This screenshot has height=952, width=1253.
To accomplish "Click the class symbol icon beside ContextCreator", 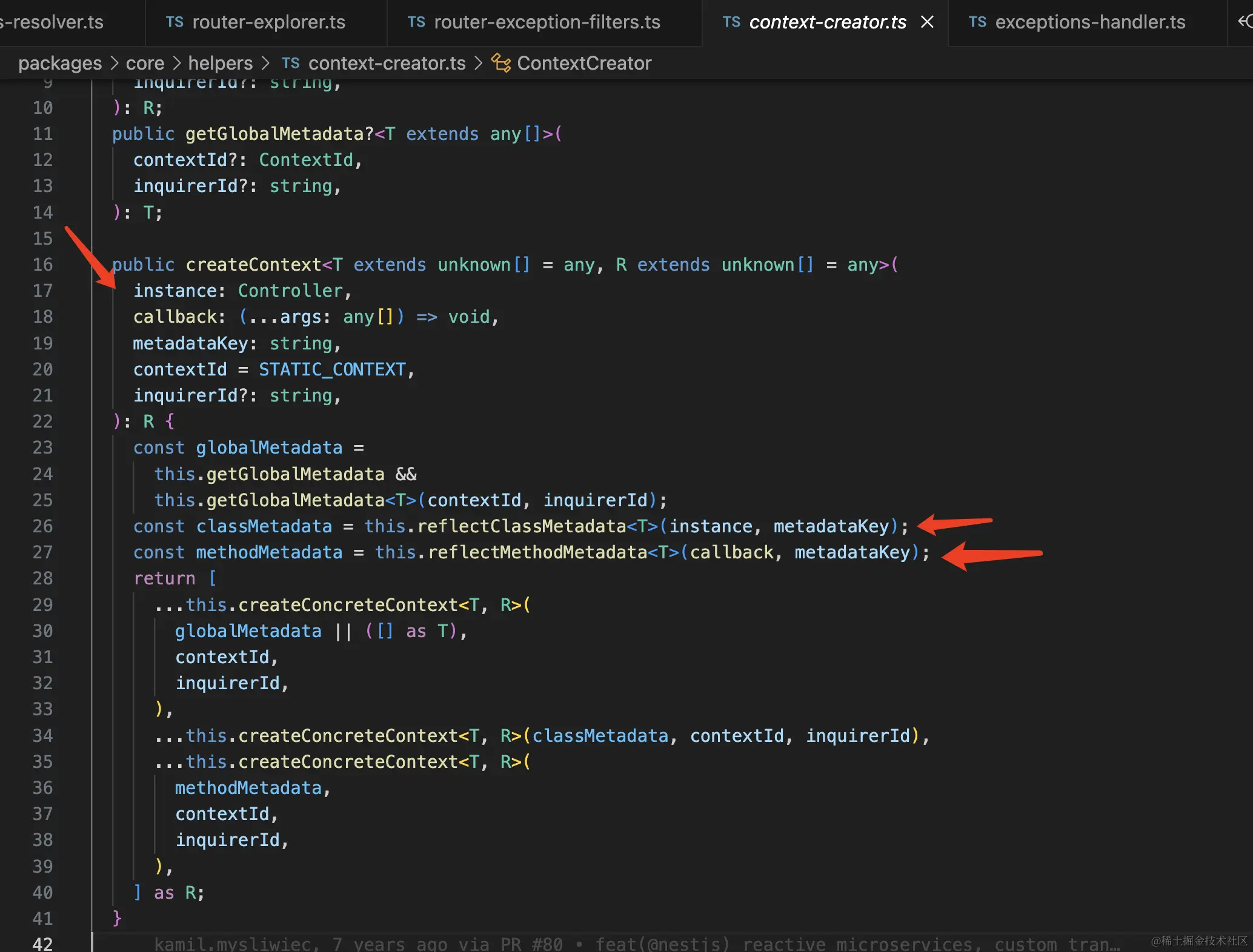I will (500, 63).
